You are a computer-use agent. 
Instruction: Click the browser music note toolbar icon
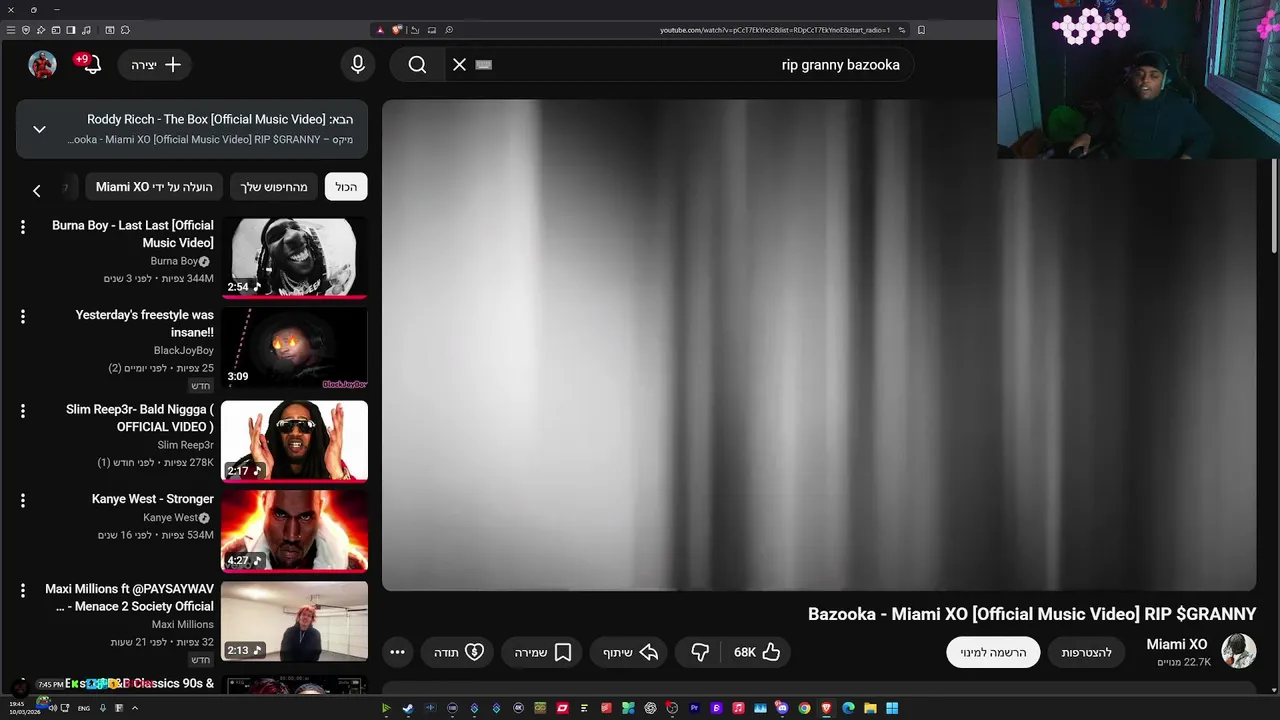tap(86, 30)
